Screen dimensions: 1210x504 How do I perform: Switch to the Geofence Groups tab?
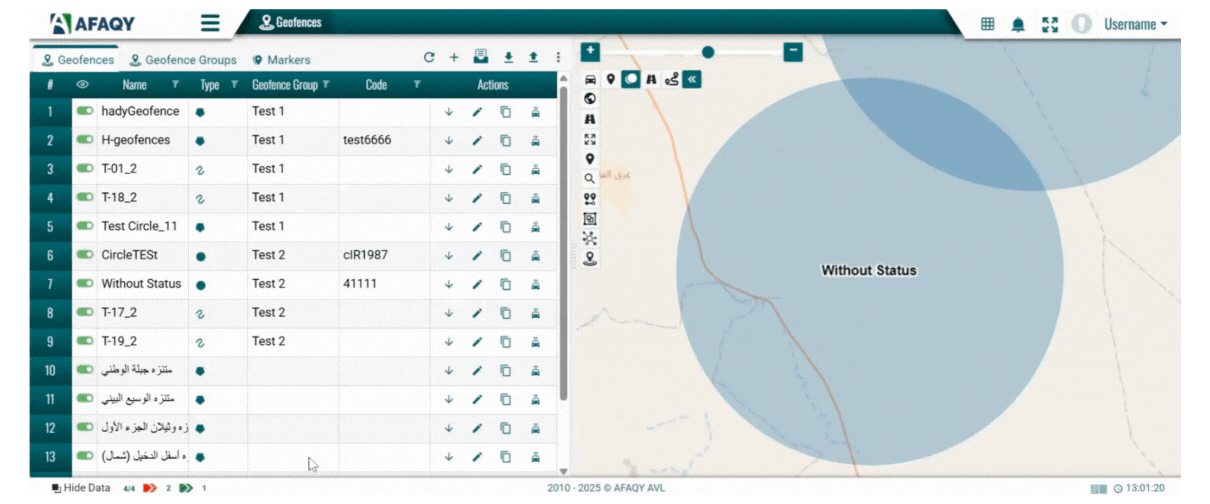coord(184,60)
